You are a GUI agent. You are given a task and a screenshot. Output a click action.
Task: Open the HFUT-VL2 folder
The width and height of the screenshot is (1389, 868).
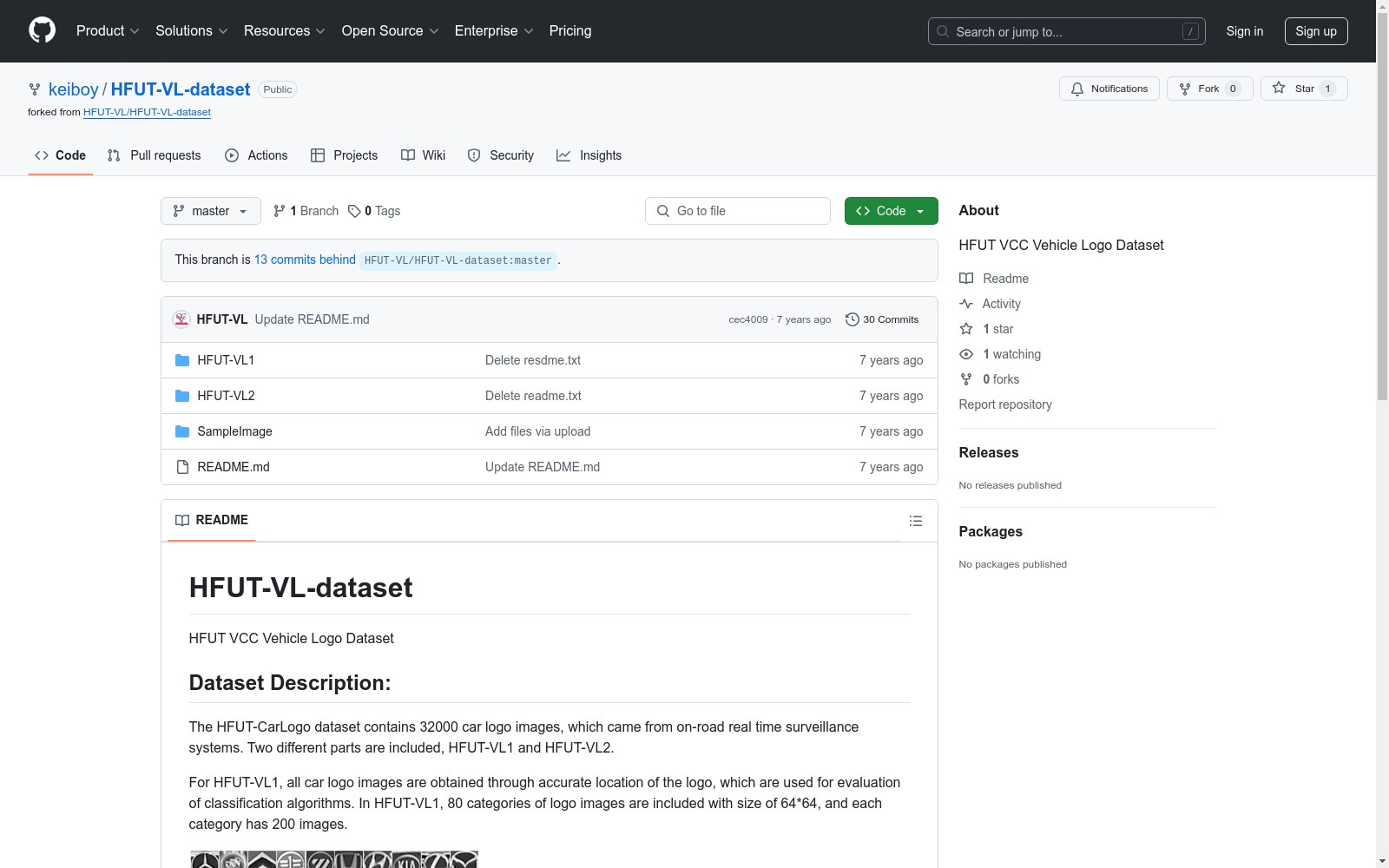[226, 396]
